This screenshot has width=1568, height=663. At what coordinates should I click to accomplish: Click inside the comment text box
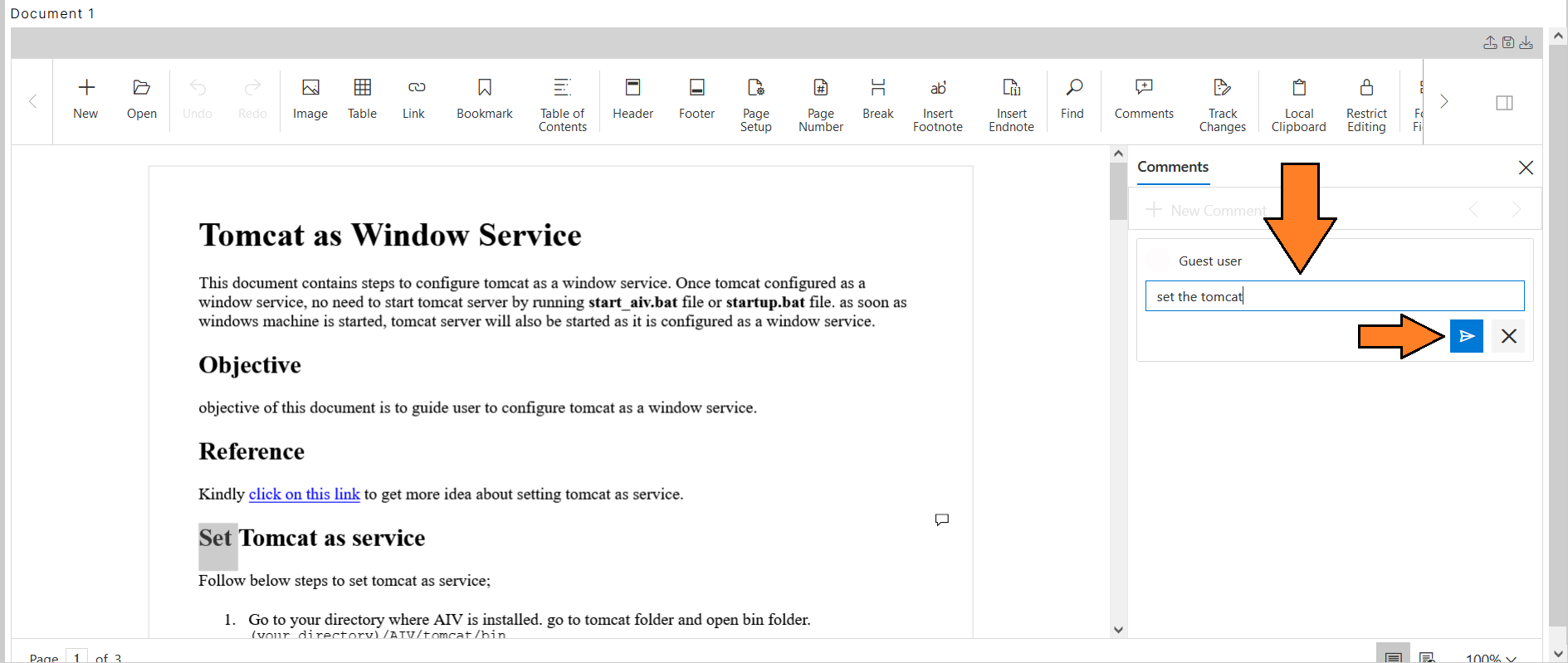point(1335,296)
